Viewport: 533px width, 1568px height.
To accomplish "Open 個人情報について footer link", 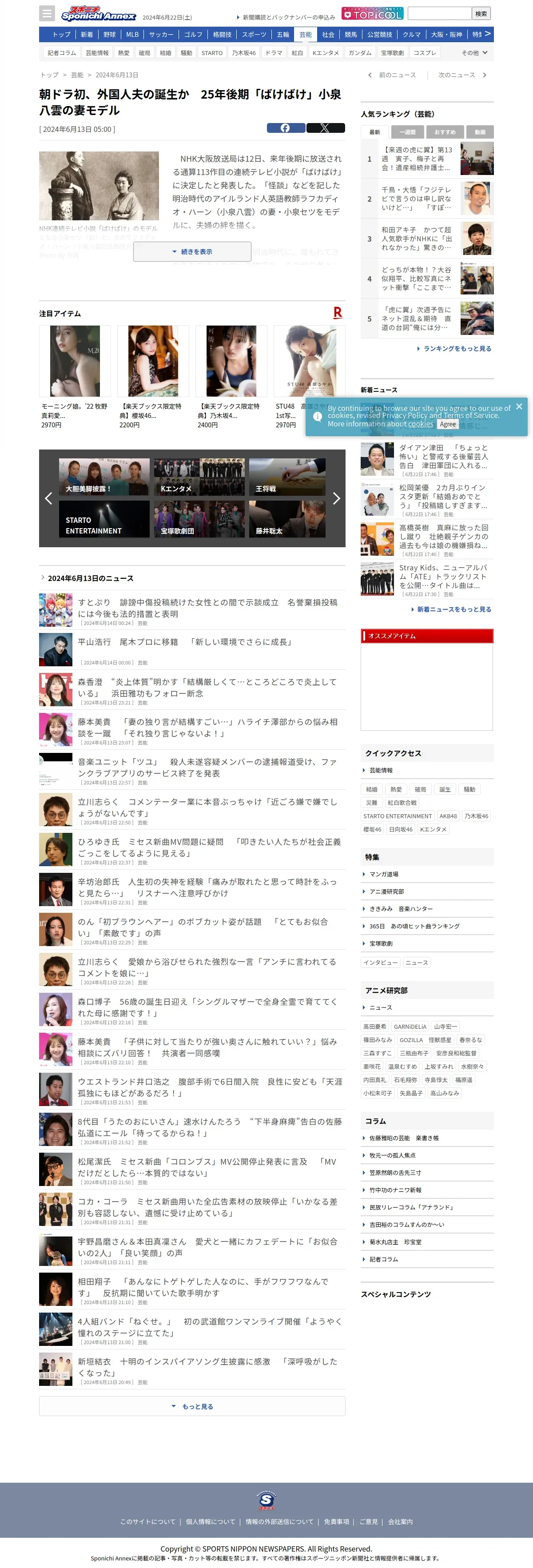I will [x=211, y=1521].
